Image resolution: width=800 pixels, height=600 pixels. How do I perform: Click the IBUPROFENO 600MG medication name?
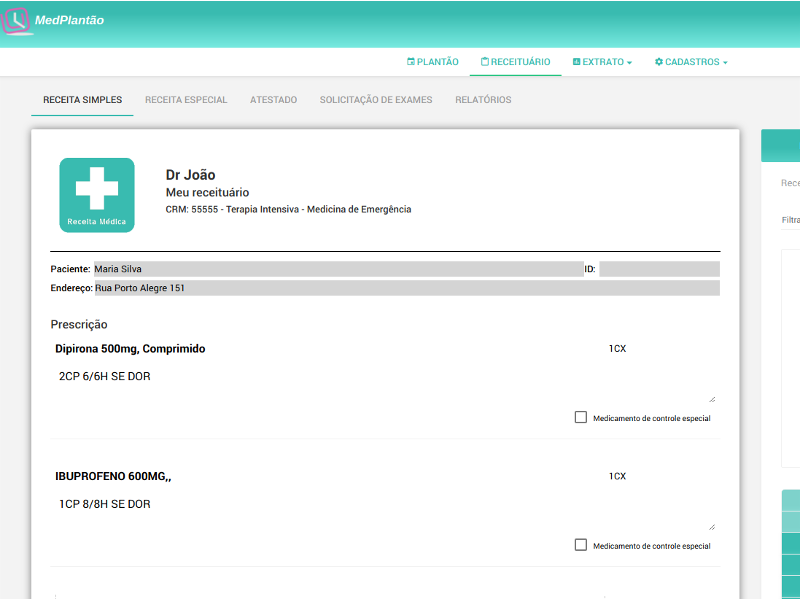[113, 477]
